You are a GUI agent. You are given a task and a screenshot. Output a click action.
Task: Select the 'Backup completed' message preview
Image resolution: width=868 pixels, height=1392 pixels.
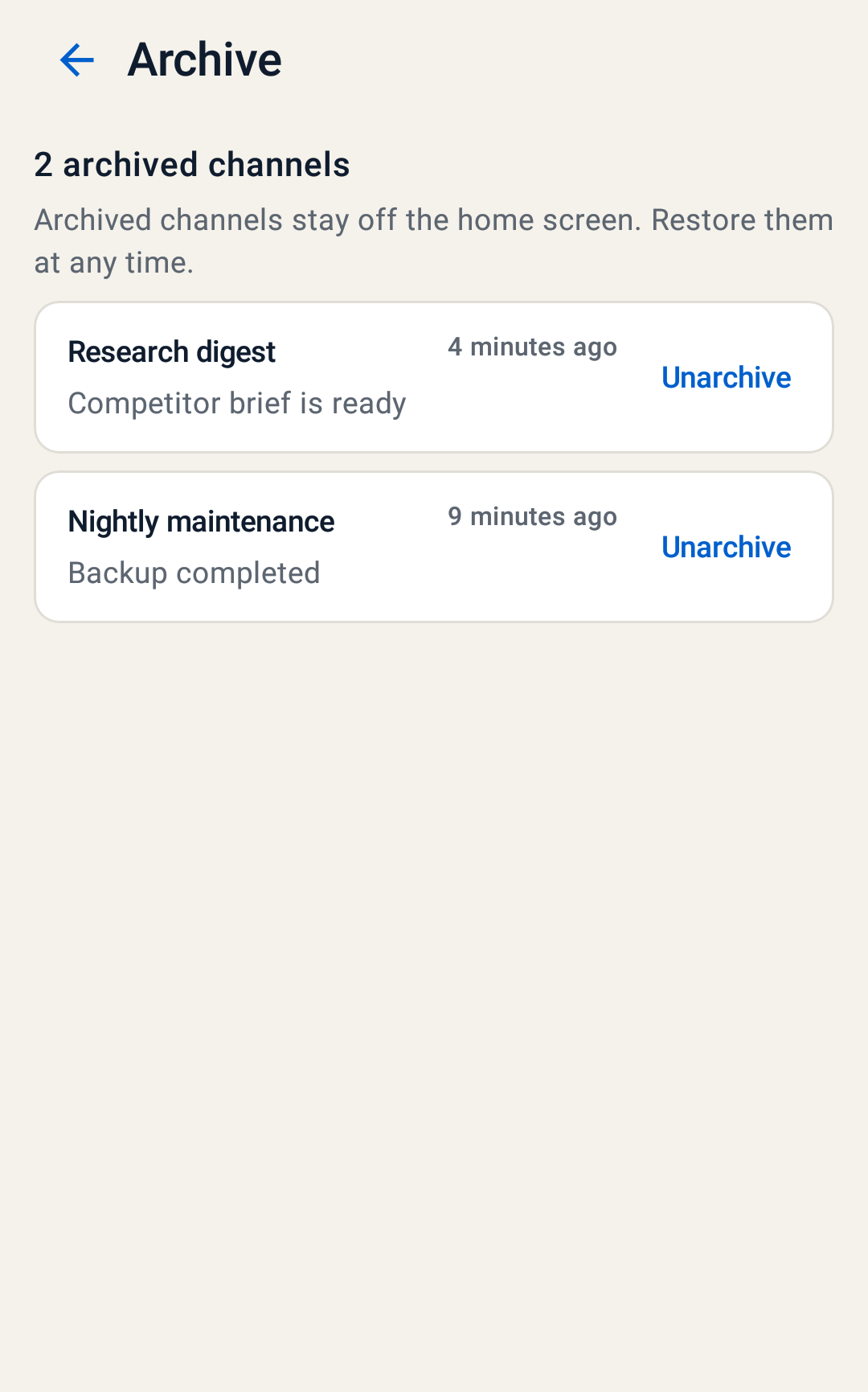194,573
